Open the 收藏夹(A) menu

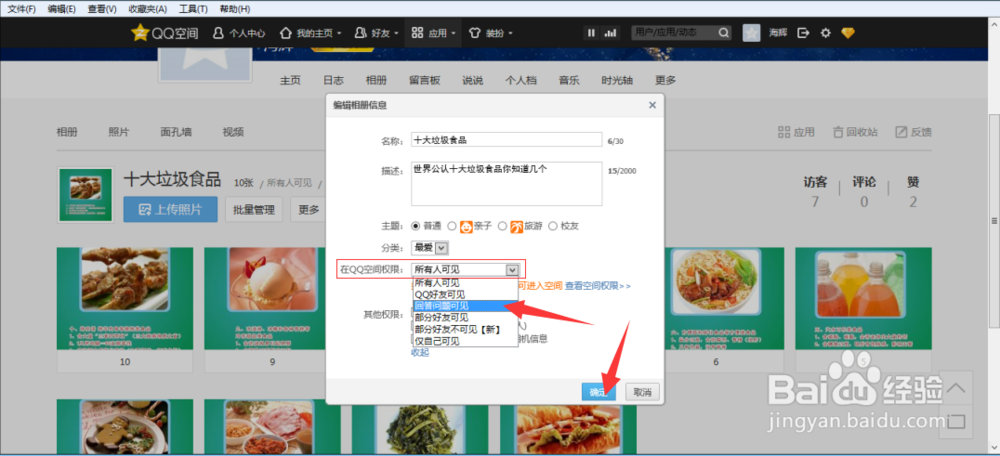click(147, 9)
